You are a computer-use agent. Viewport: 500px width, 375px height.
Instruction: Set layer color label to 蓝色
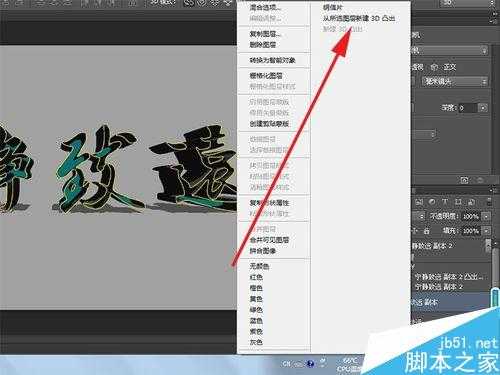tap(256, 321)
